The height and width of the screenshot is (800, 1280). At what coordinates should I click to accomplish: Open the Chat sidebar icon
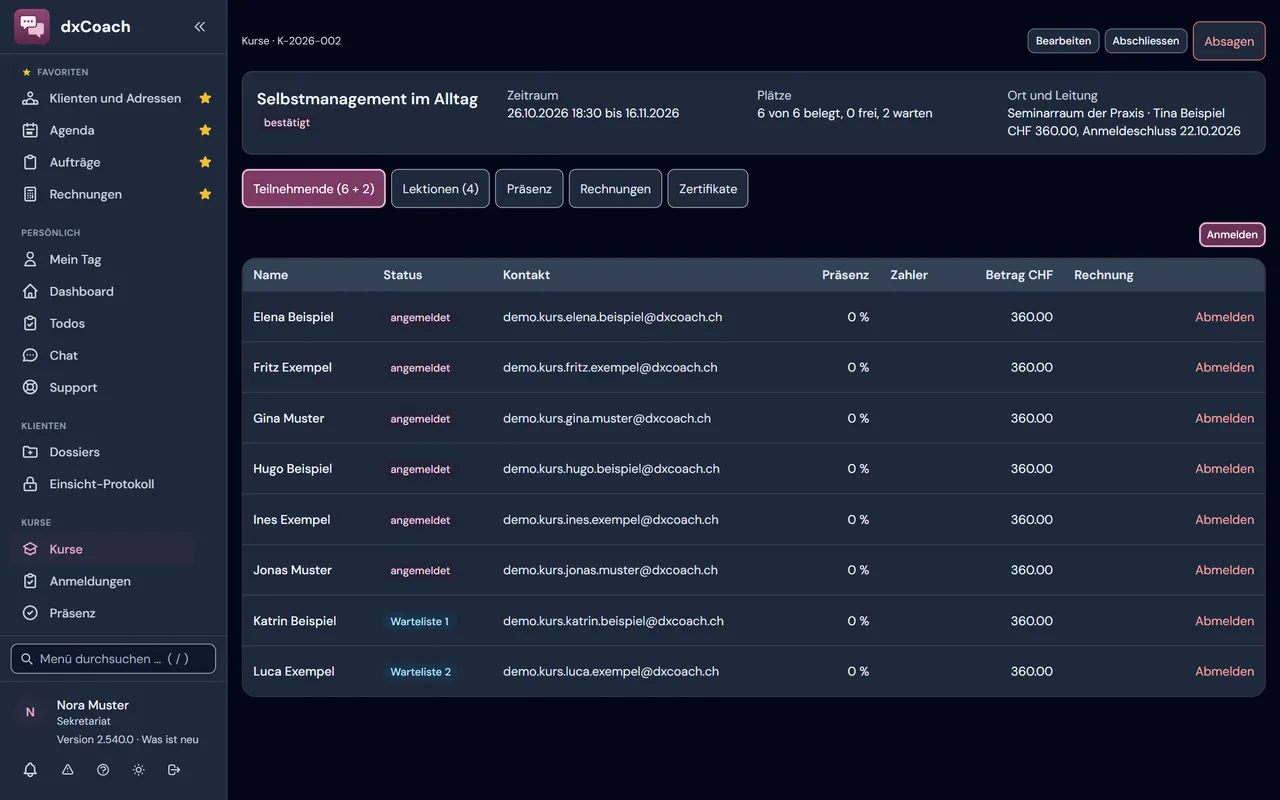click(30, 355)
